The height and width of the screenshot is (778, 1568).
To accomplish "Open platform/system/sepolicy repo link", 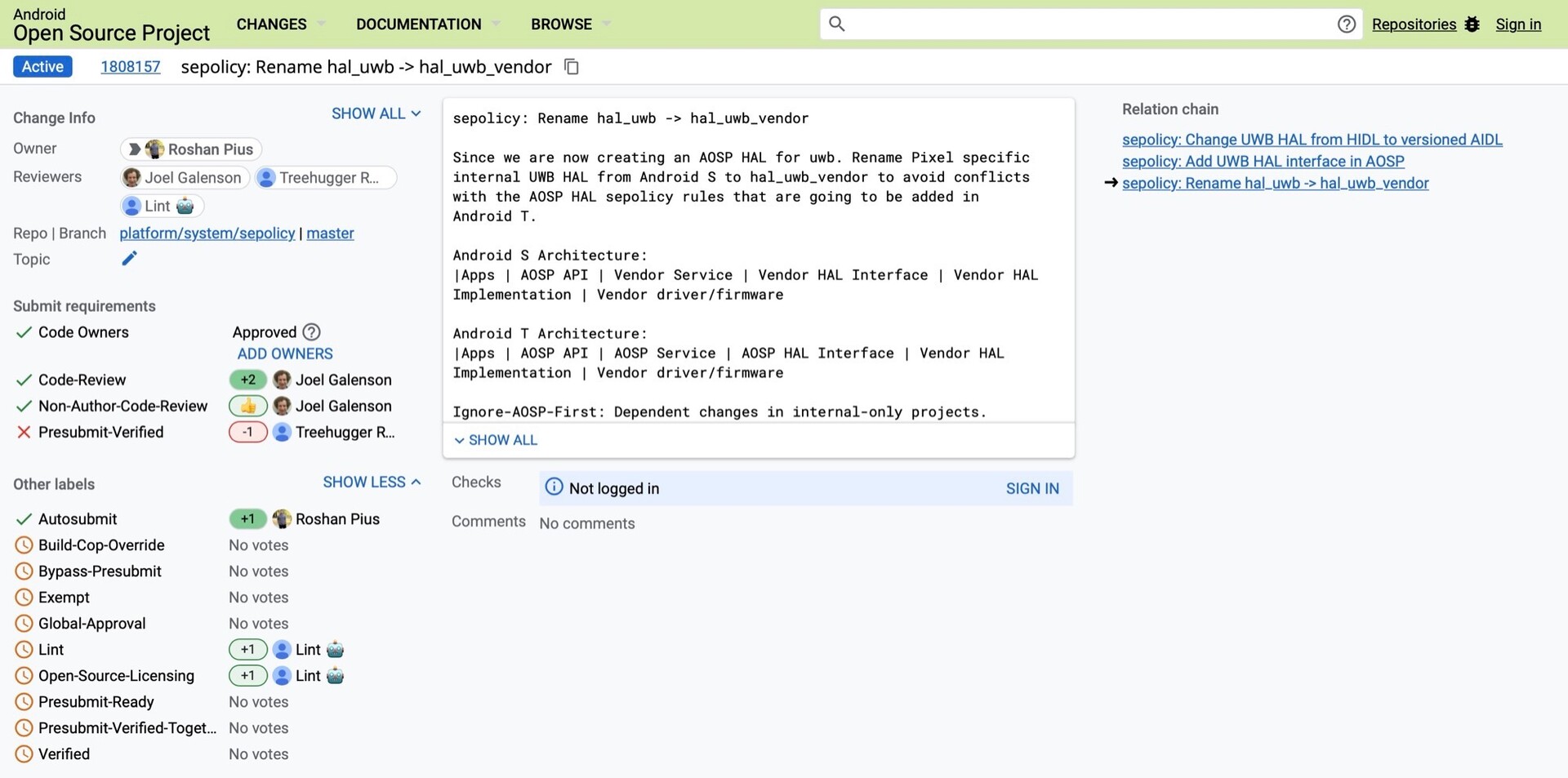I will click(207, 233).
